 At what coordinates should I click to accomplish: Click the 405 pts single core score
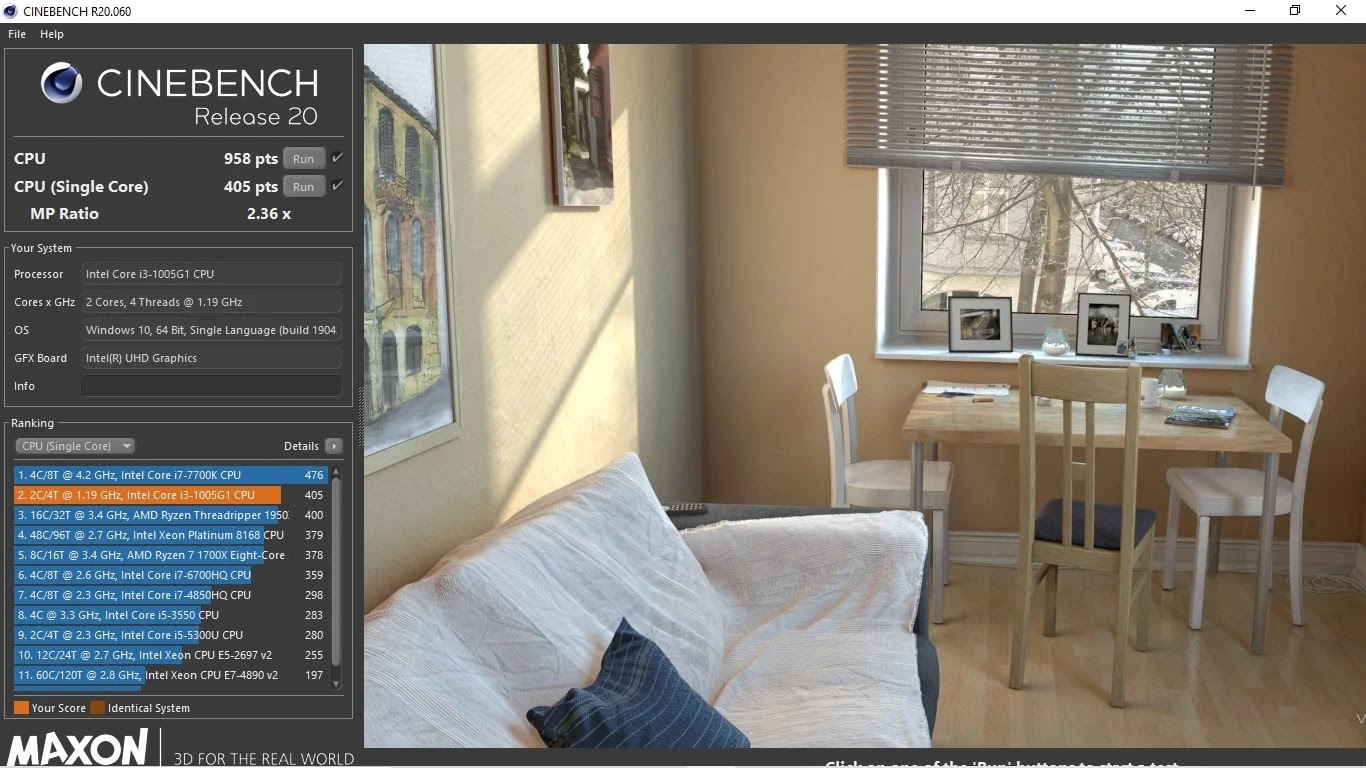251,186
